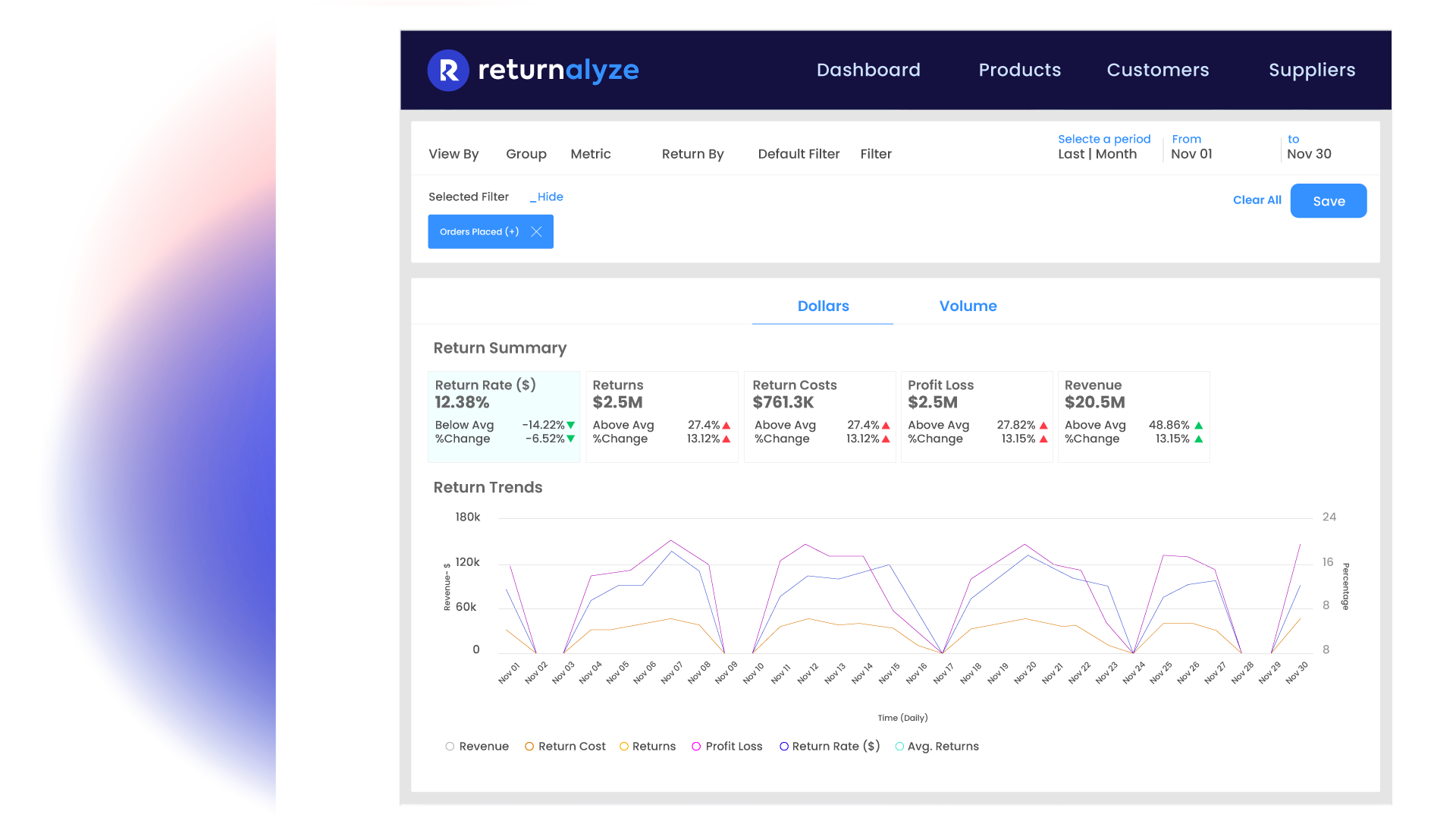Click the Save button
1456x827 pixels.
click(x=1328, y=200)
